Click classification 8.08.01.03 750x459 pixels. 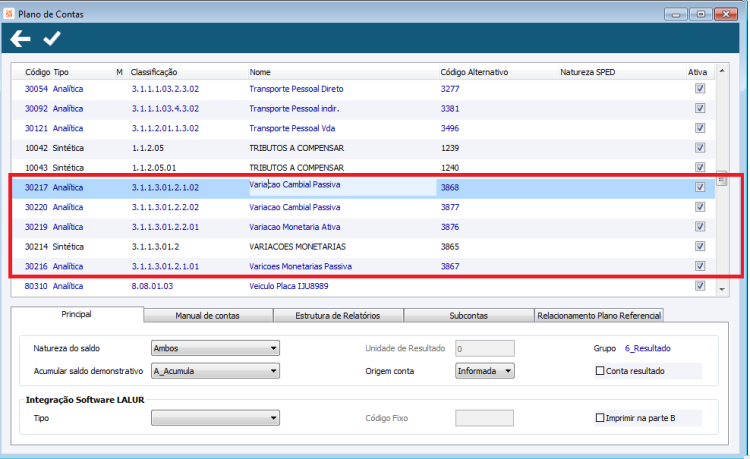tap(152, 286)
